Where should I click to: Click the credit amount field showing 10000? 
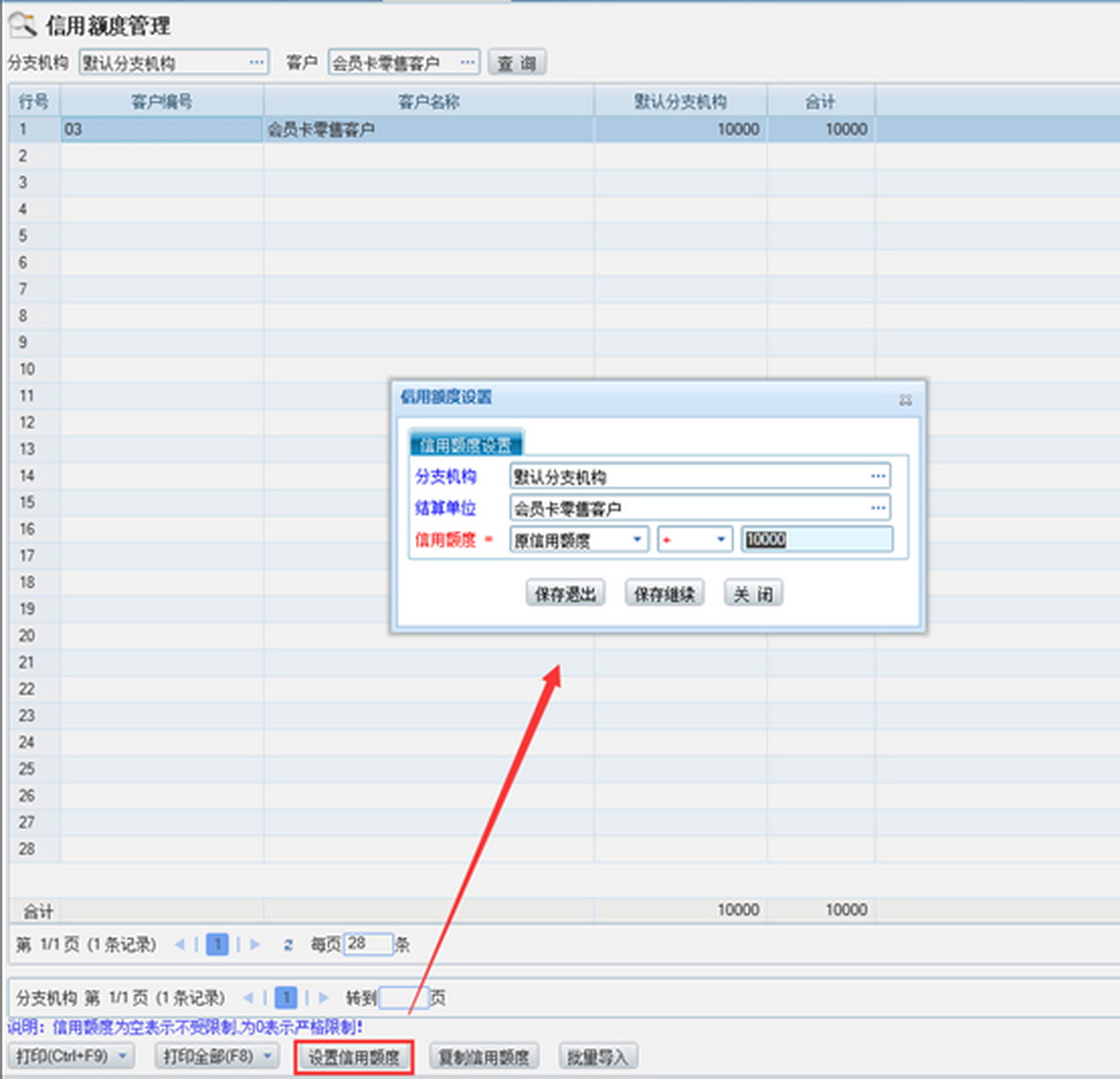click(816, 539)
